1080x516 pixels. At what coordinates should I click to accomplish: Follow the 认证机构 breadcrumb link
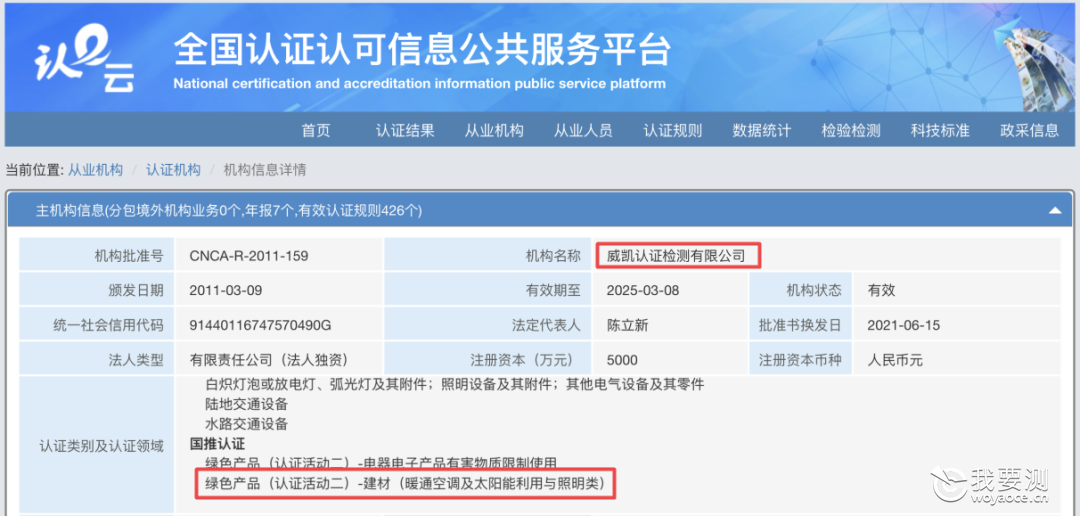pos(173,169)
